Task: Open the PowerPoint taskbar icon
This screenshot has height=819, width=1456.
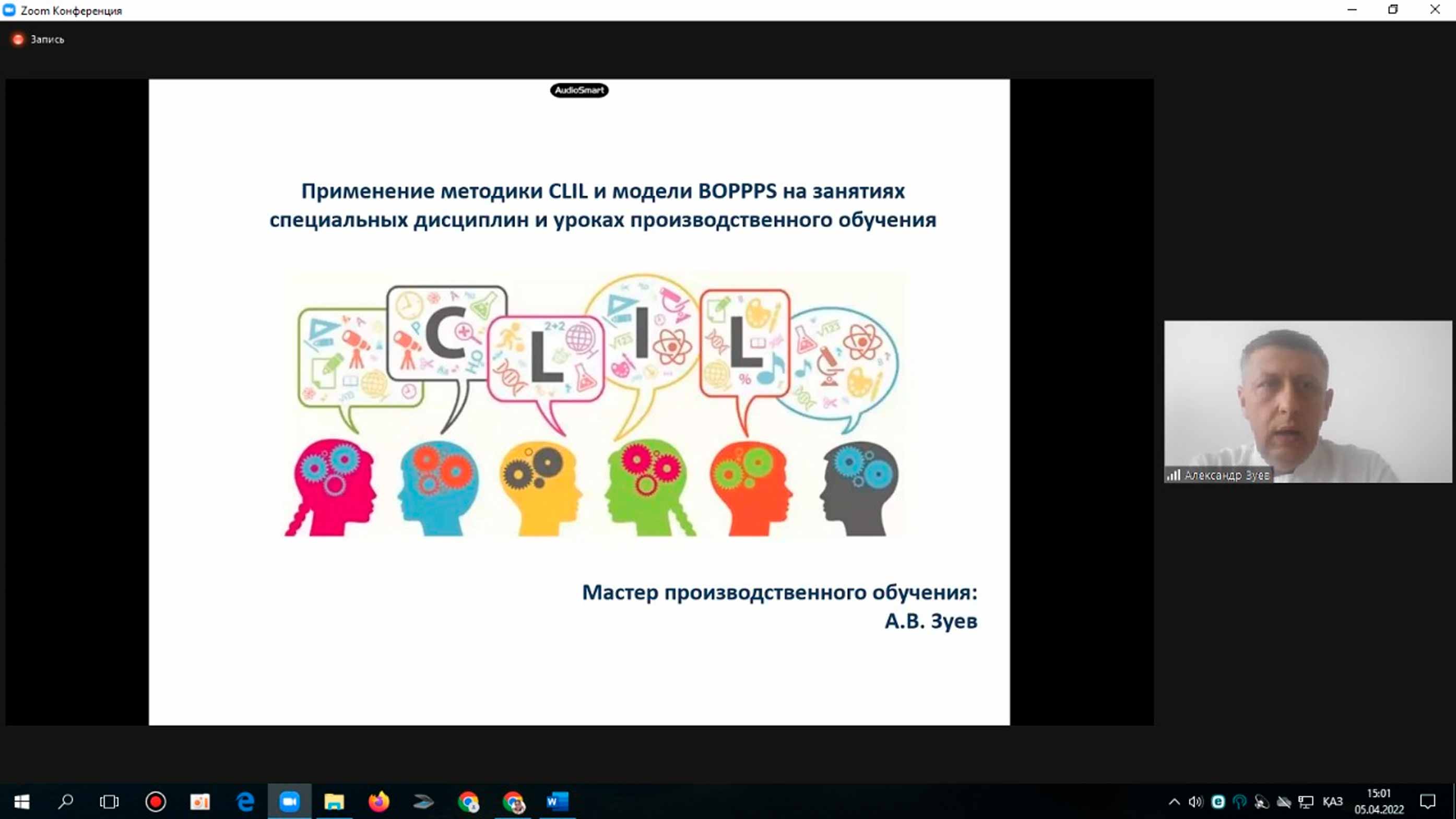Action: (x=199, y=801)
